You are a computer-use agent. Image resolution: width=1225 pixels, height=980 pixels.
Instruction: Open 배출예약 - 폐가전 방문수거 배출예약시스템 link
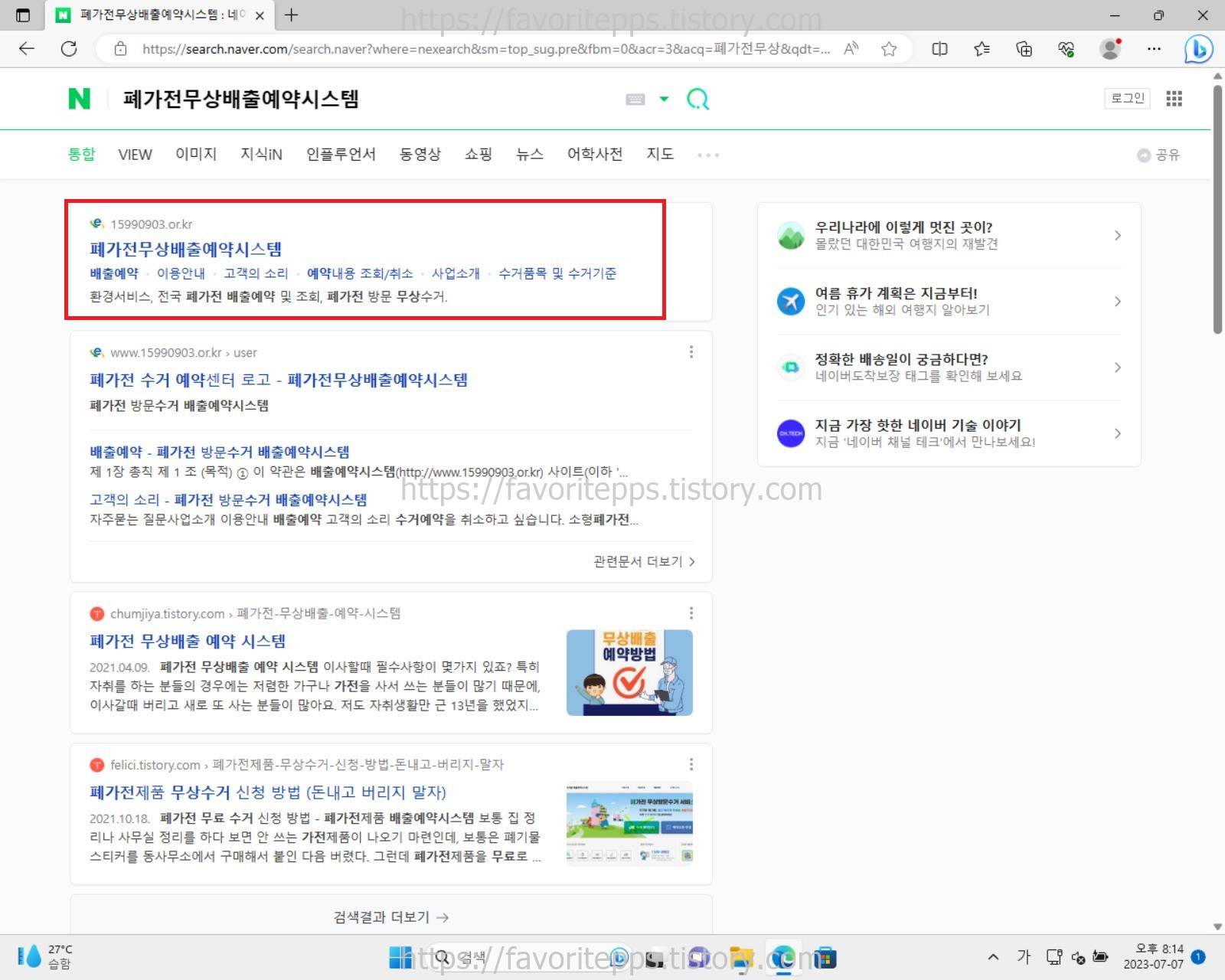[220, 452]
